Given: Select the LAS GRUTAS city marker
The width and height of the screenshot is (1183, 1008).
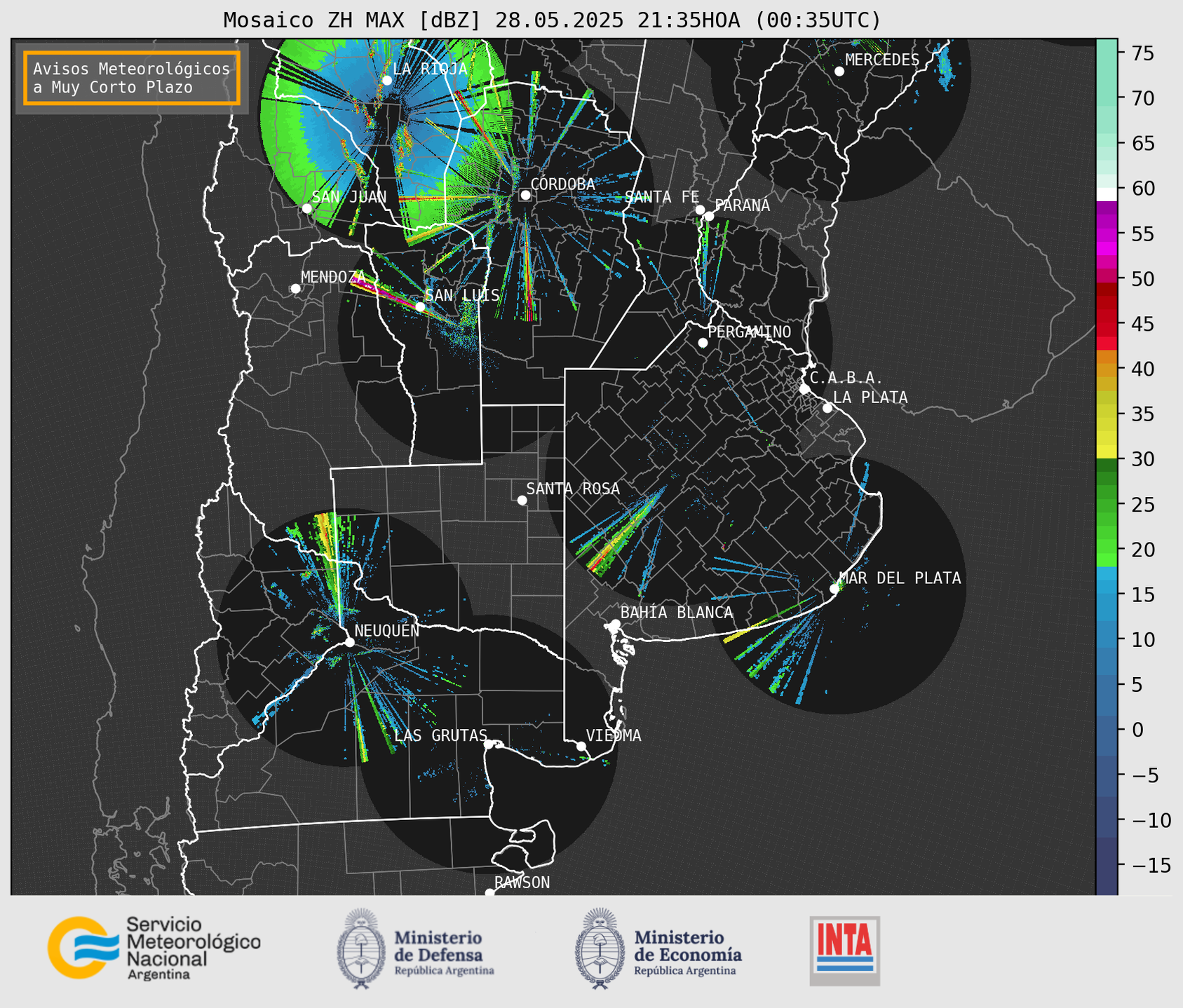Looking at the screenshot, I should (x=489, y=744).
